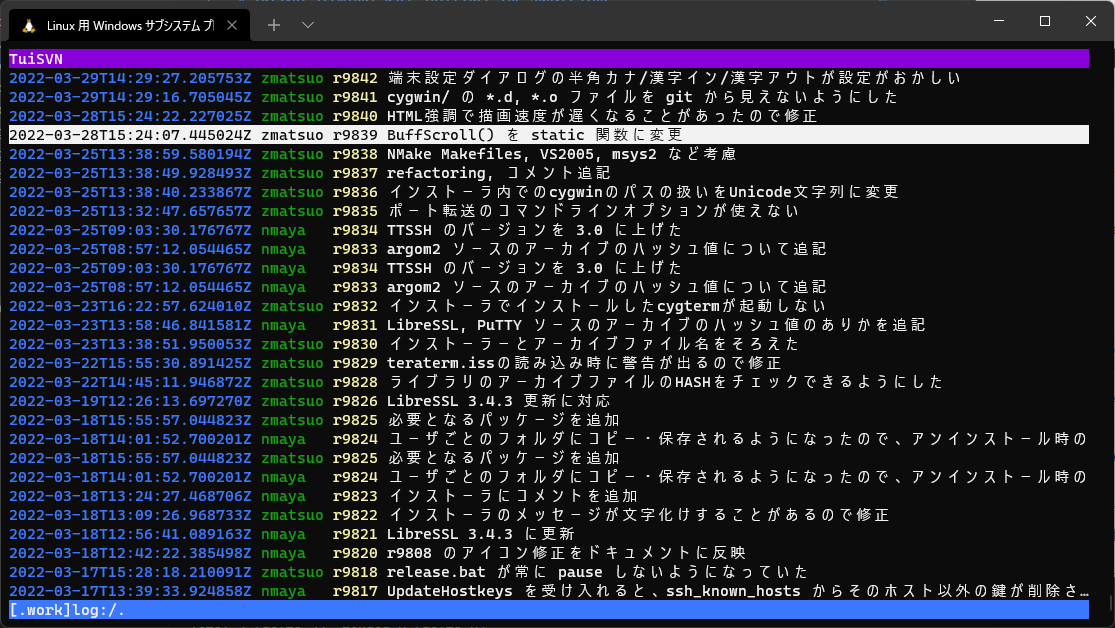Click r9817 UpdateHostkeys ssh_known_hosts row
1115x628 pixels.
coord(549,591)
